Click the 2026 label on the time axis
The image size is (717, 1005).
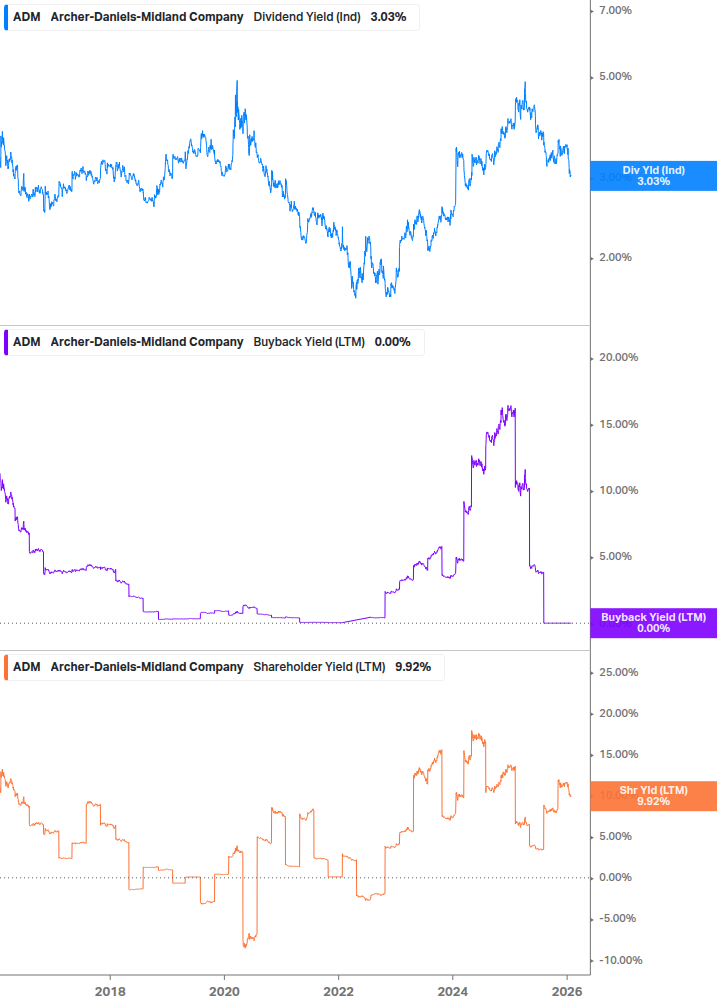pyautogui.click(x=566, y=990)
